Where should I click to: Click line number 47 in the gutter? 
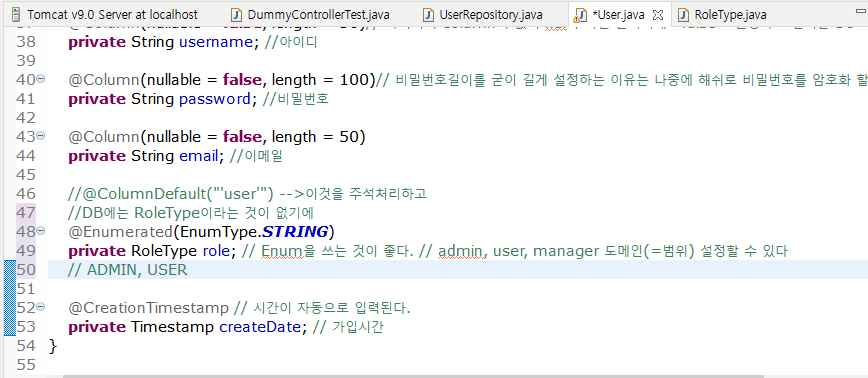(x=26, y=213)
